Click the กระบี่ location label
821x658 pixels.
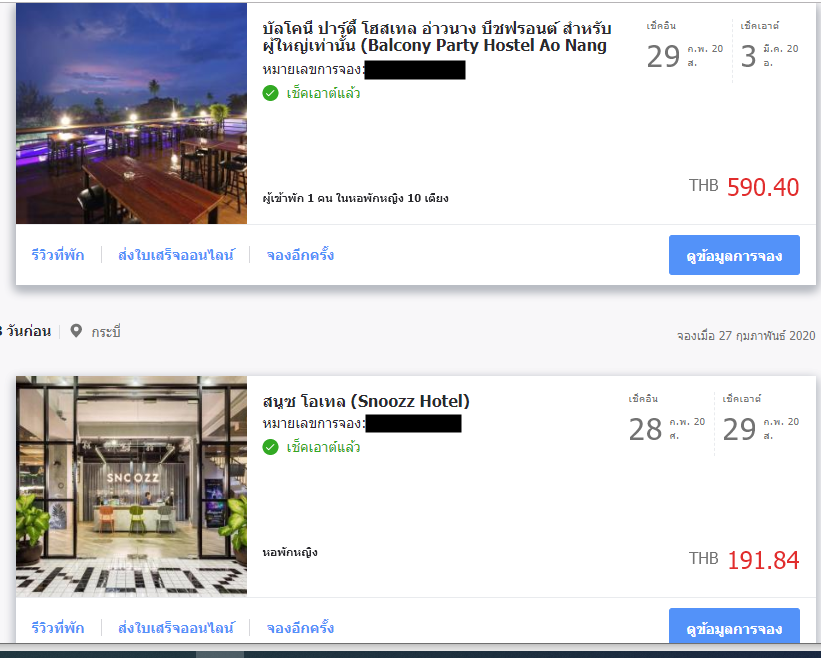point(106,332)
